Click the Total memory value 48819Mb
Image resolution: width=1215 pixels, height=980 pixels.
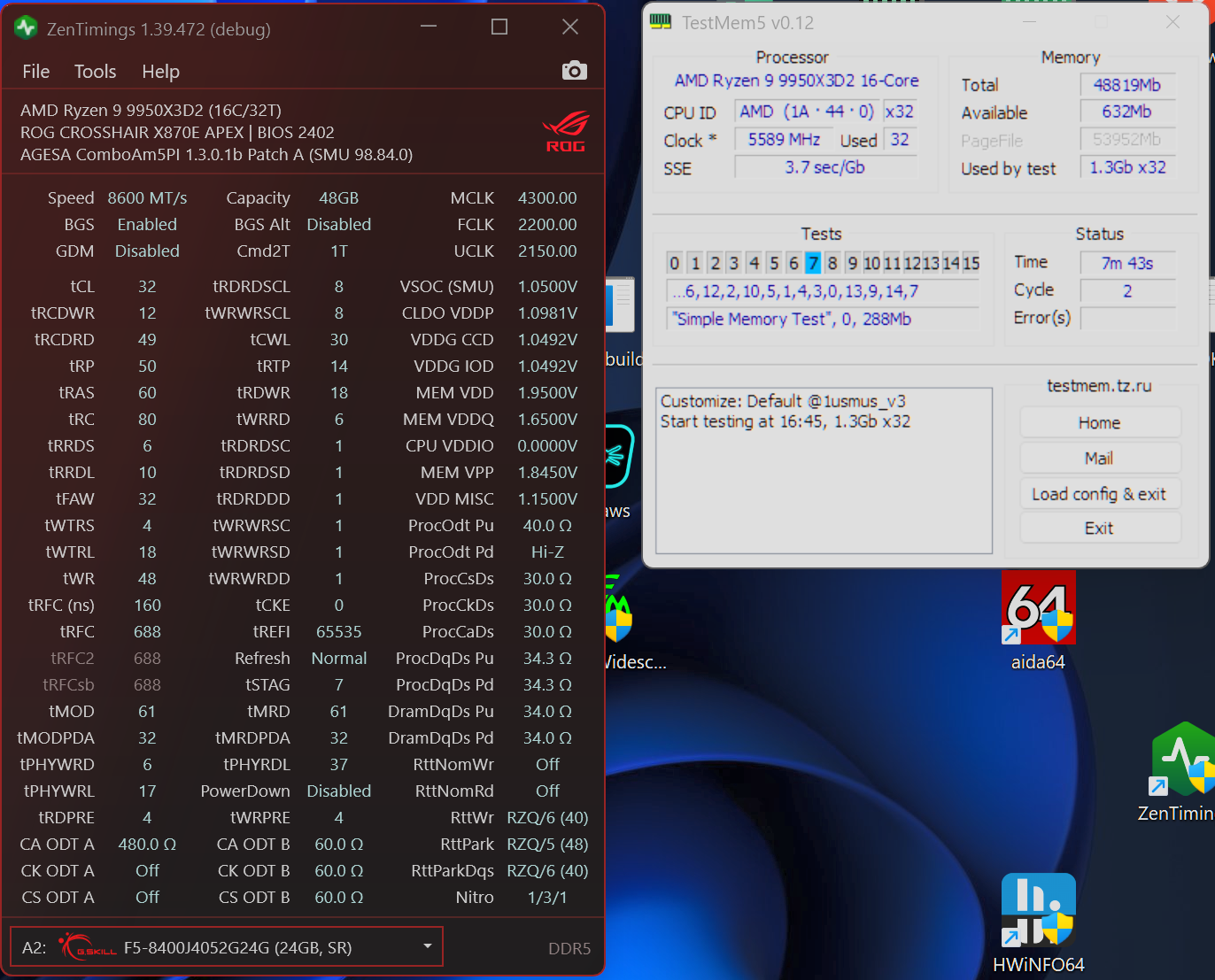click(1127, 85)
